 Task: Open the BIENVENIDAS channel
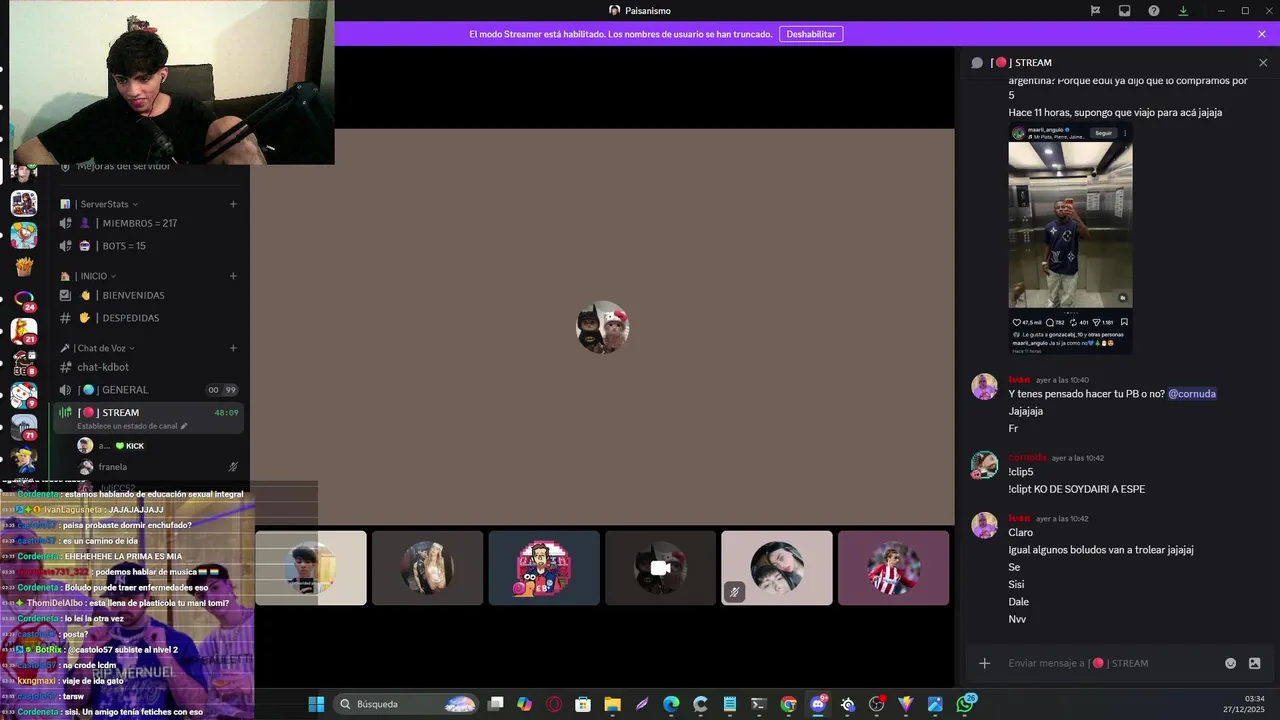pos(148,295)
